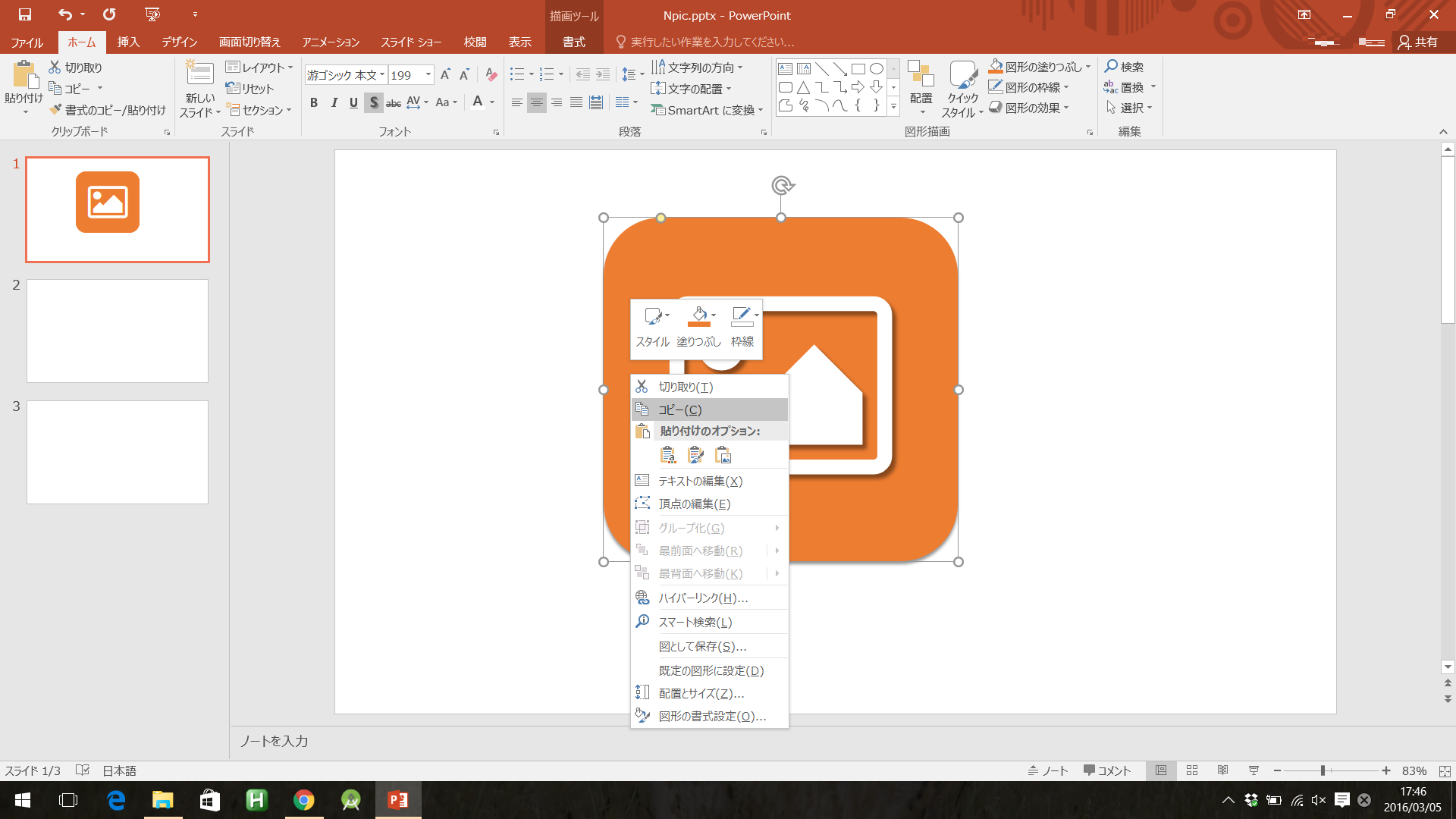Toggle Comments (コメント) pane in status bar

(x=1107, y=770)
